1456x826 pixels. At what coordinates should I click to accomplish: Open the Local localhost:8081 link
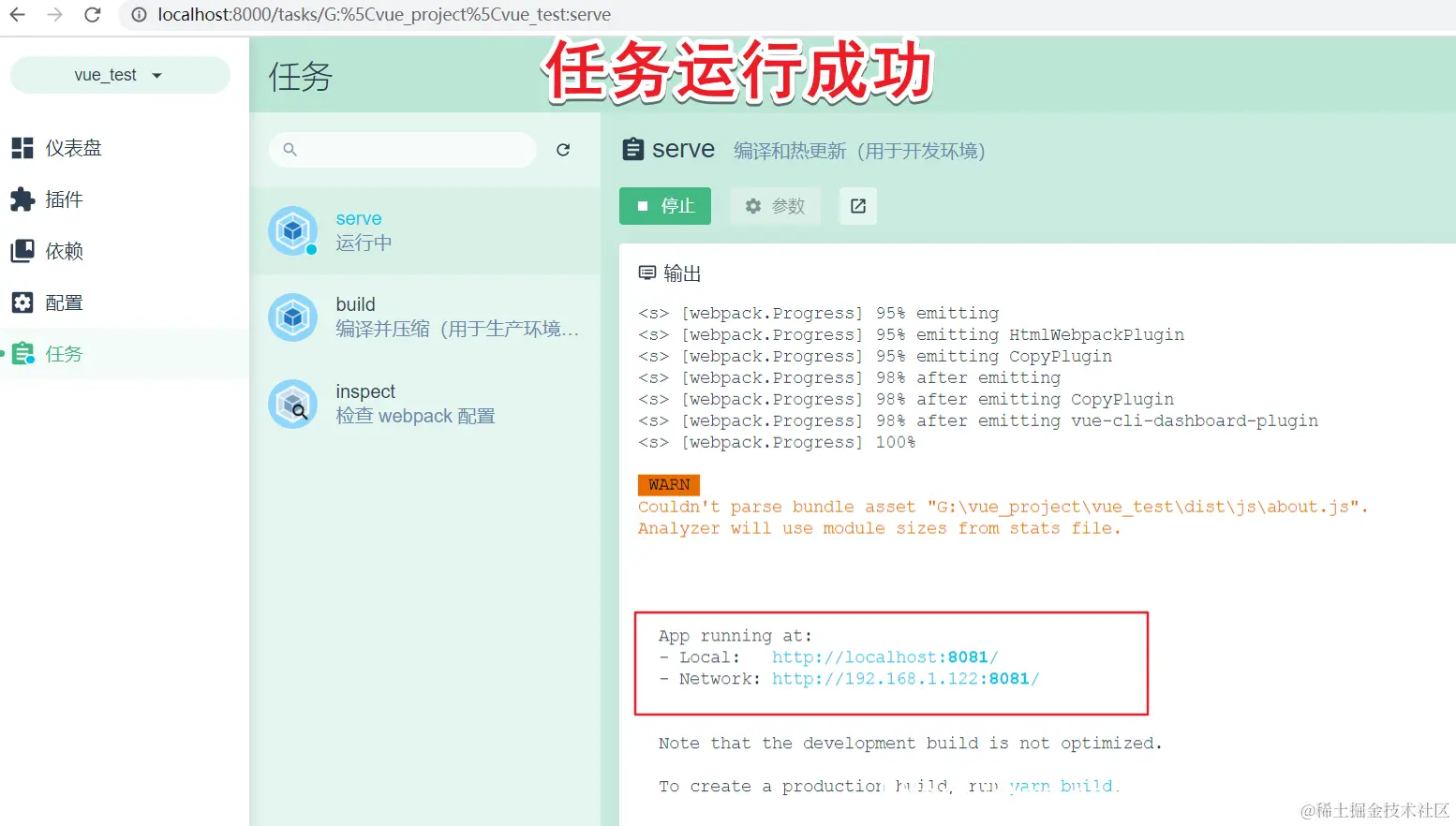[x=884, y=657]
